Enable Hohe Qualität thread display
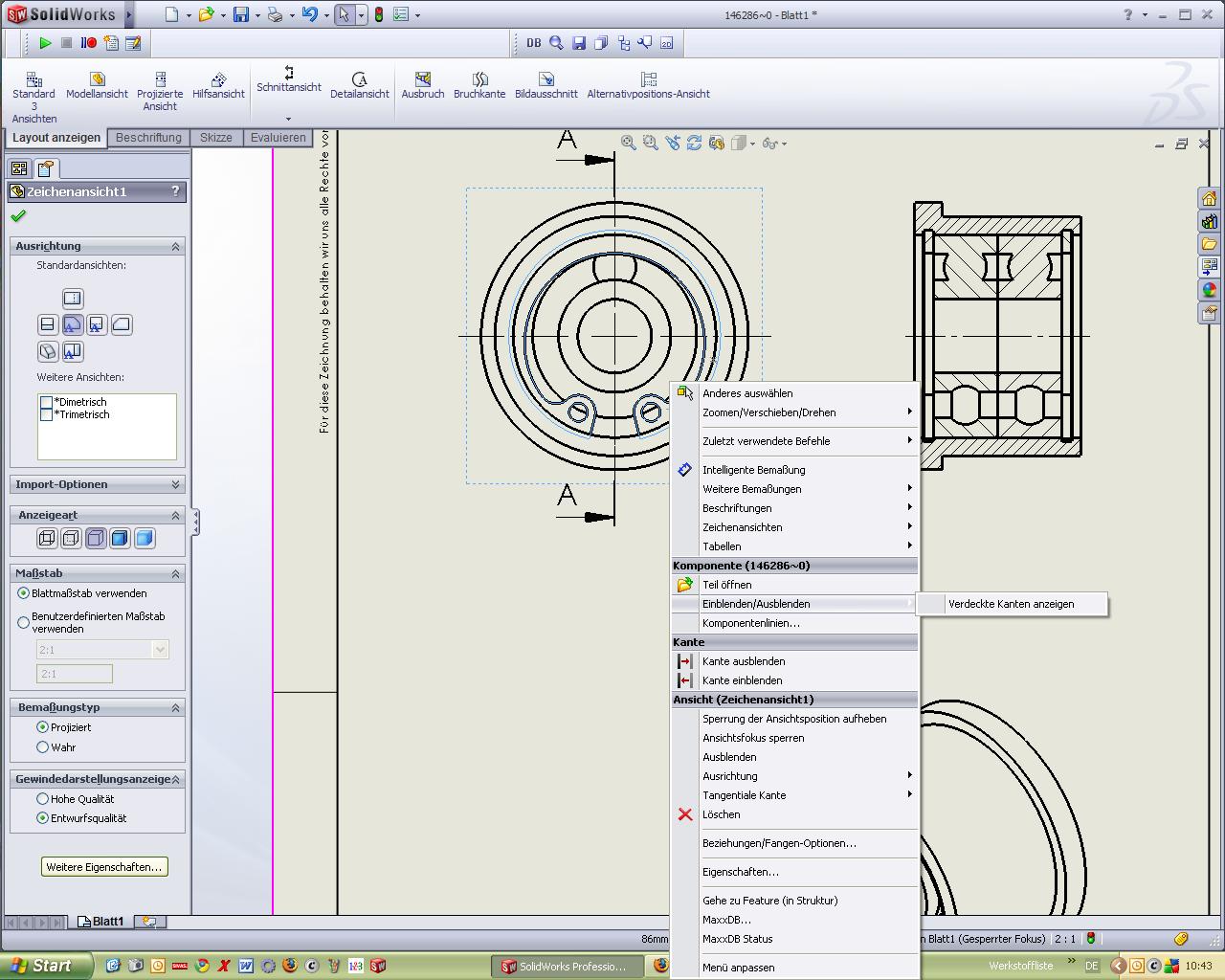The width and height of the screenshot is (1225, 980). [x=42, y=798]
